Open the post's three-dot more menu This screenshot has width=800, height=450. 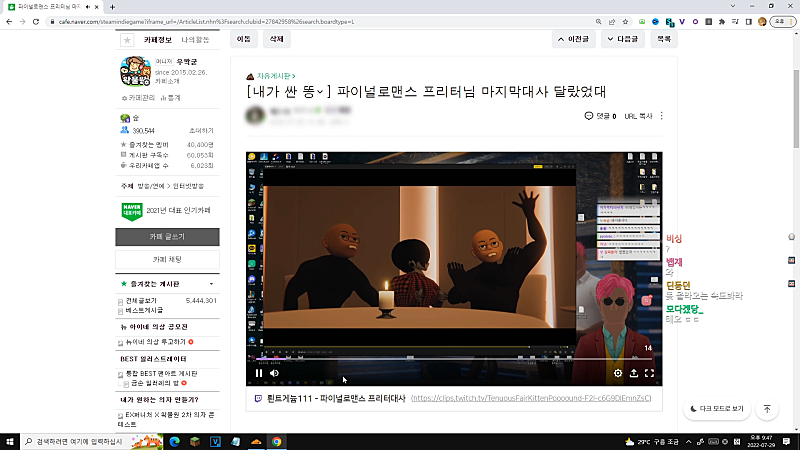(661, 116)
